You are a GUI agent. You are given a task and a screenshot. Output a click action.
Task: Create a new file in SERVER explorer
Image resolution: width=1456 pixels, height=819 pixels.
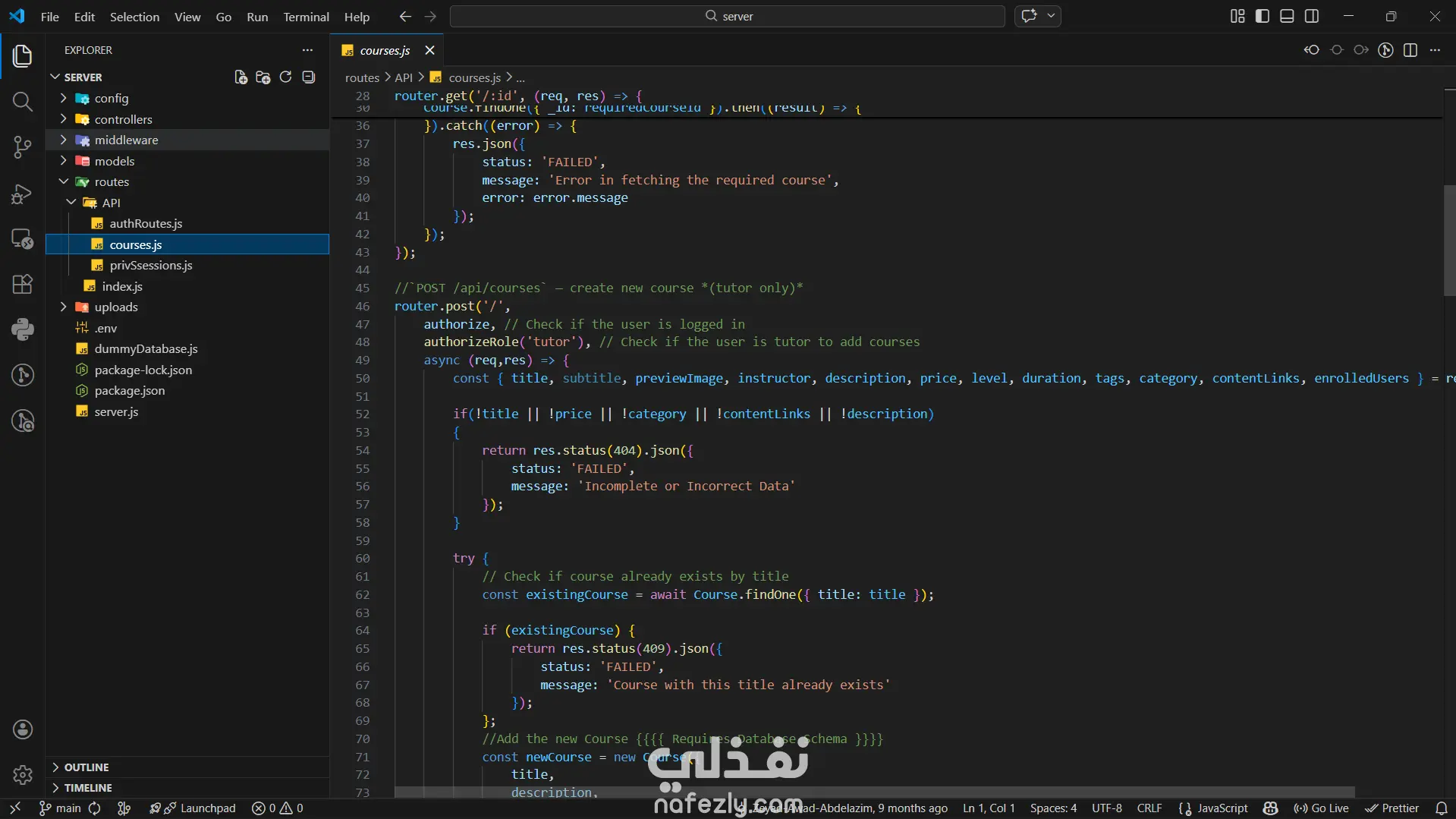pyautogui.click(x=241, y=77)
